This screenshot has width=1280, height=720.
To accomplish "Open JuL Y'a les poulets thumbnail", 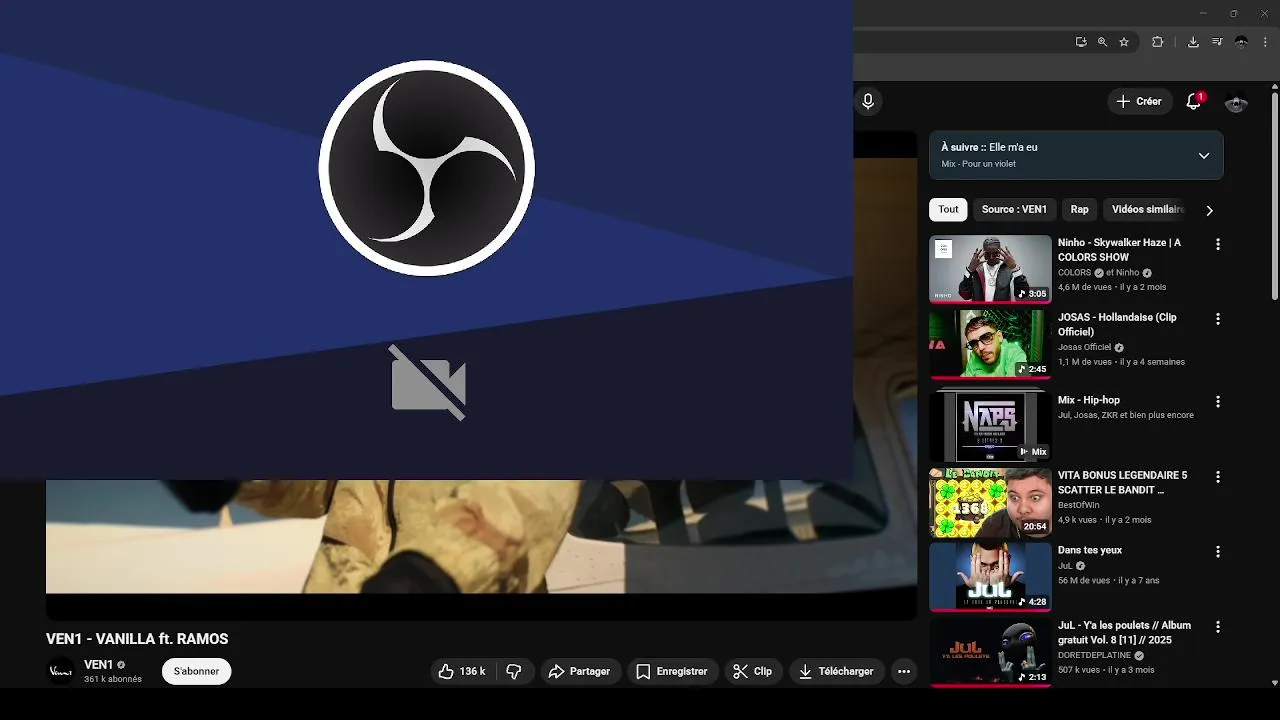I will (990, 652).
